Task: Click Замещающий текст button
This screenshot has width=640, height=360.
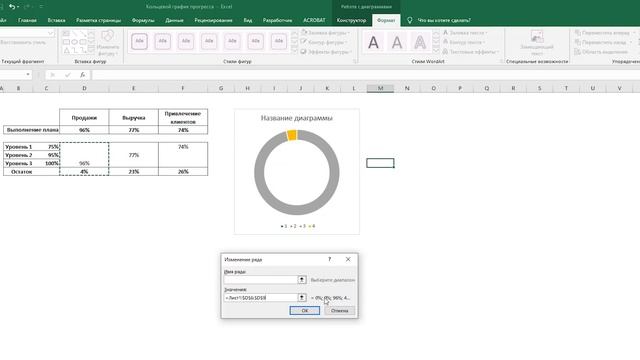Action: click(537, 43)
